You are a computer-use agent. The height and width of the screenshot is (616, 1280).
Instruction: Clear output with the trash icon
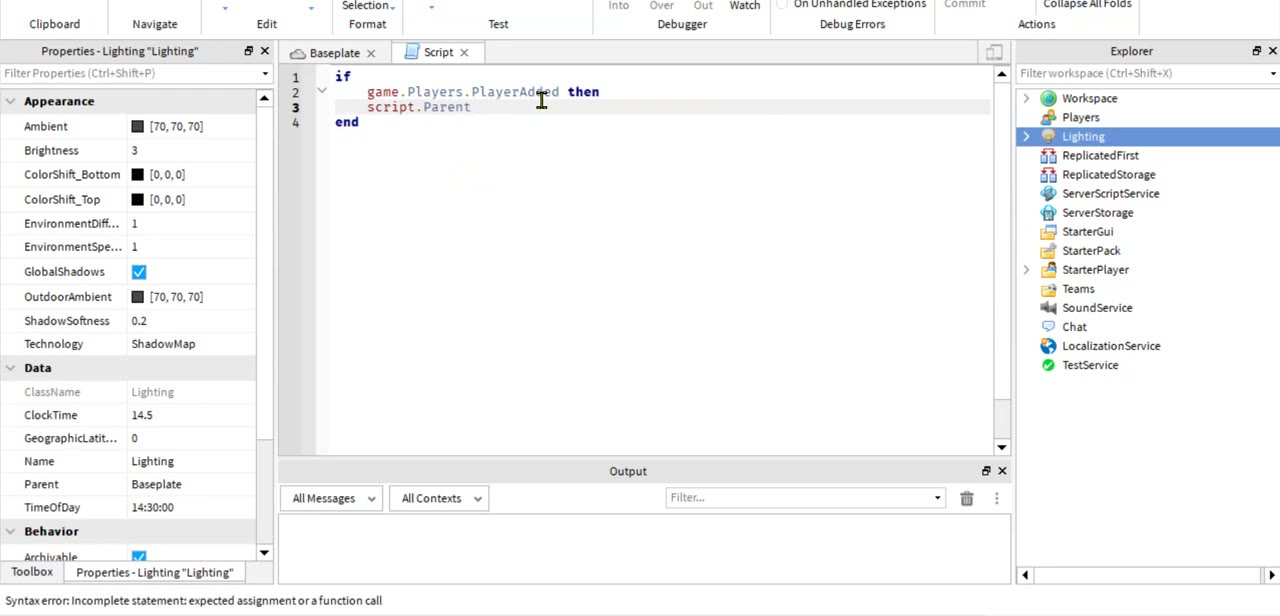(966, 498)
